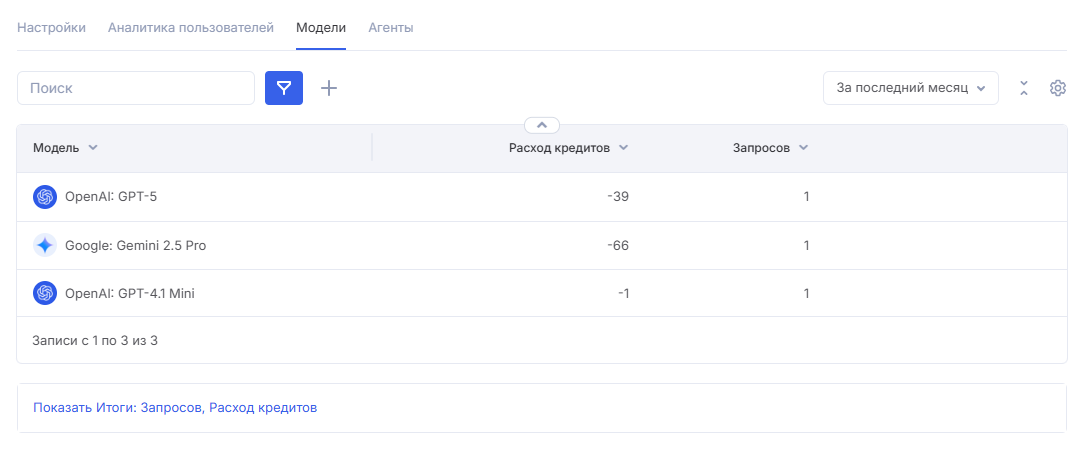Select the Модели tab

point(321,28)
